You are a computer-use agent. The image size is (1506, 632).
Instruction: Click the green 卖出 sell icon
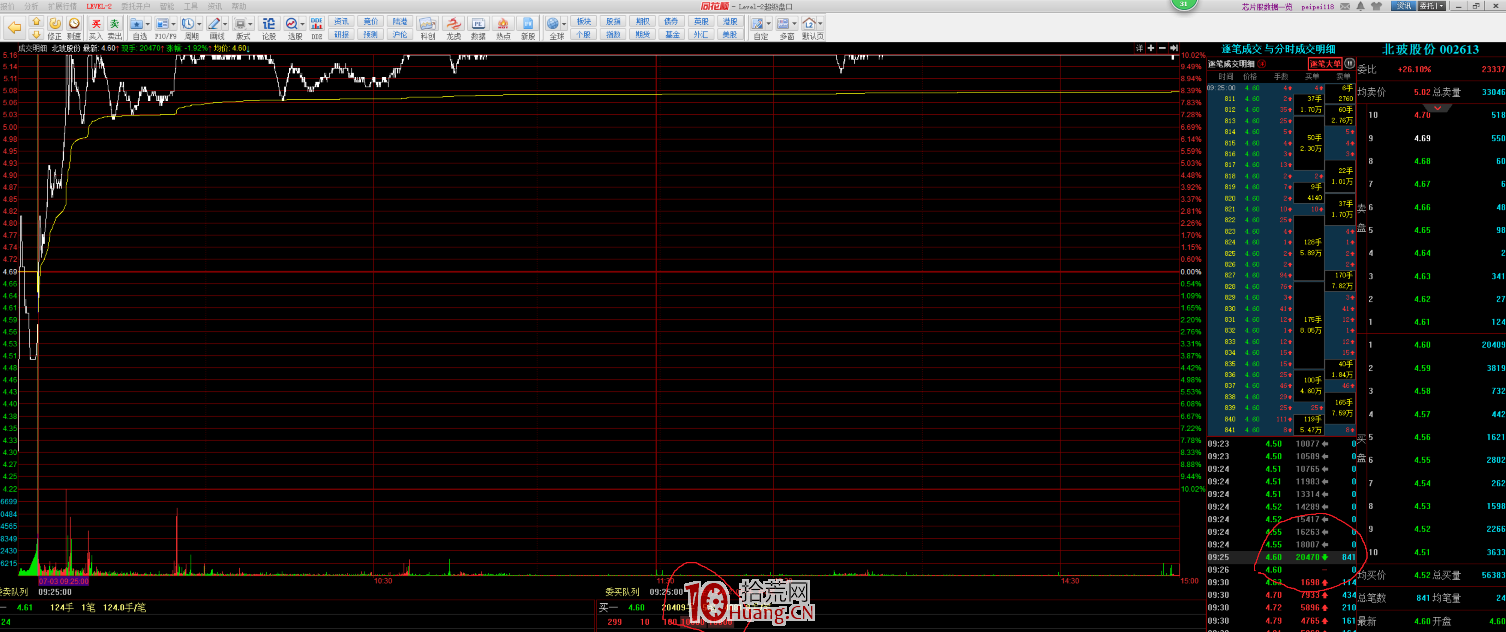pos(115,28)
